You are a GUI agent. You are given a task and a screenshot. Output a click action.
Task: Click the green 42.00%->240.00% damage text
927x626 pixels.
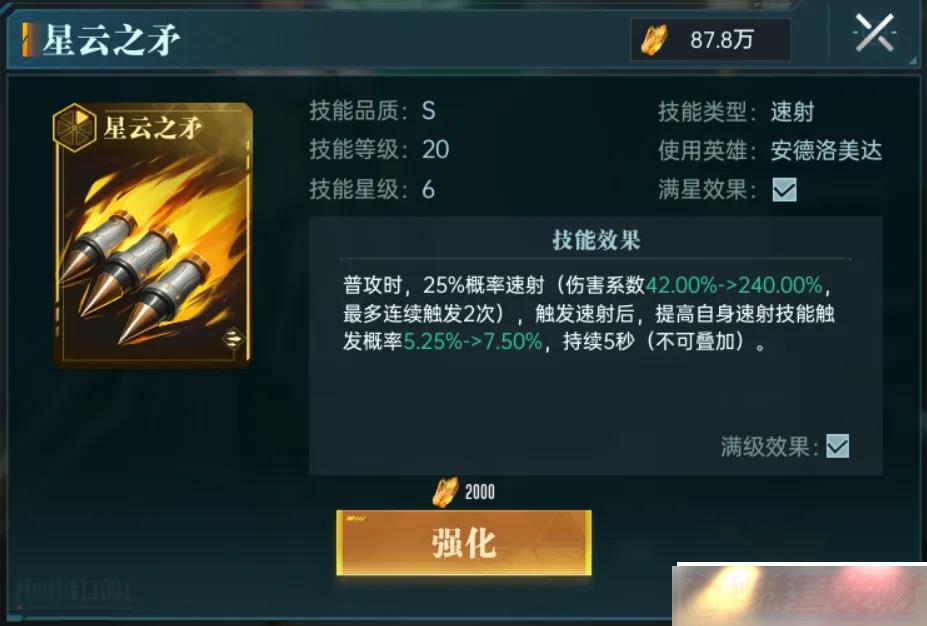[x=734, y=286]
